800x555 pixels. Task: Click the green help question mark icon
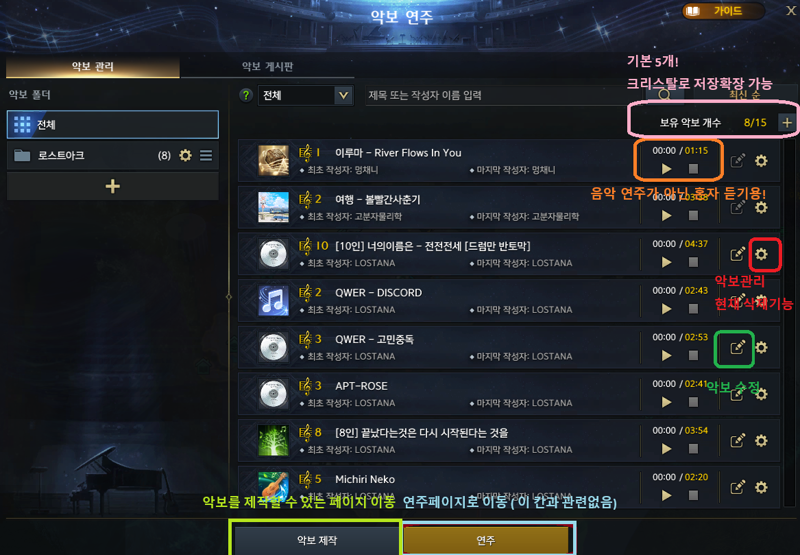246,95
